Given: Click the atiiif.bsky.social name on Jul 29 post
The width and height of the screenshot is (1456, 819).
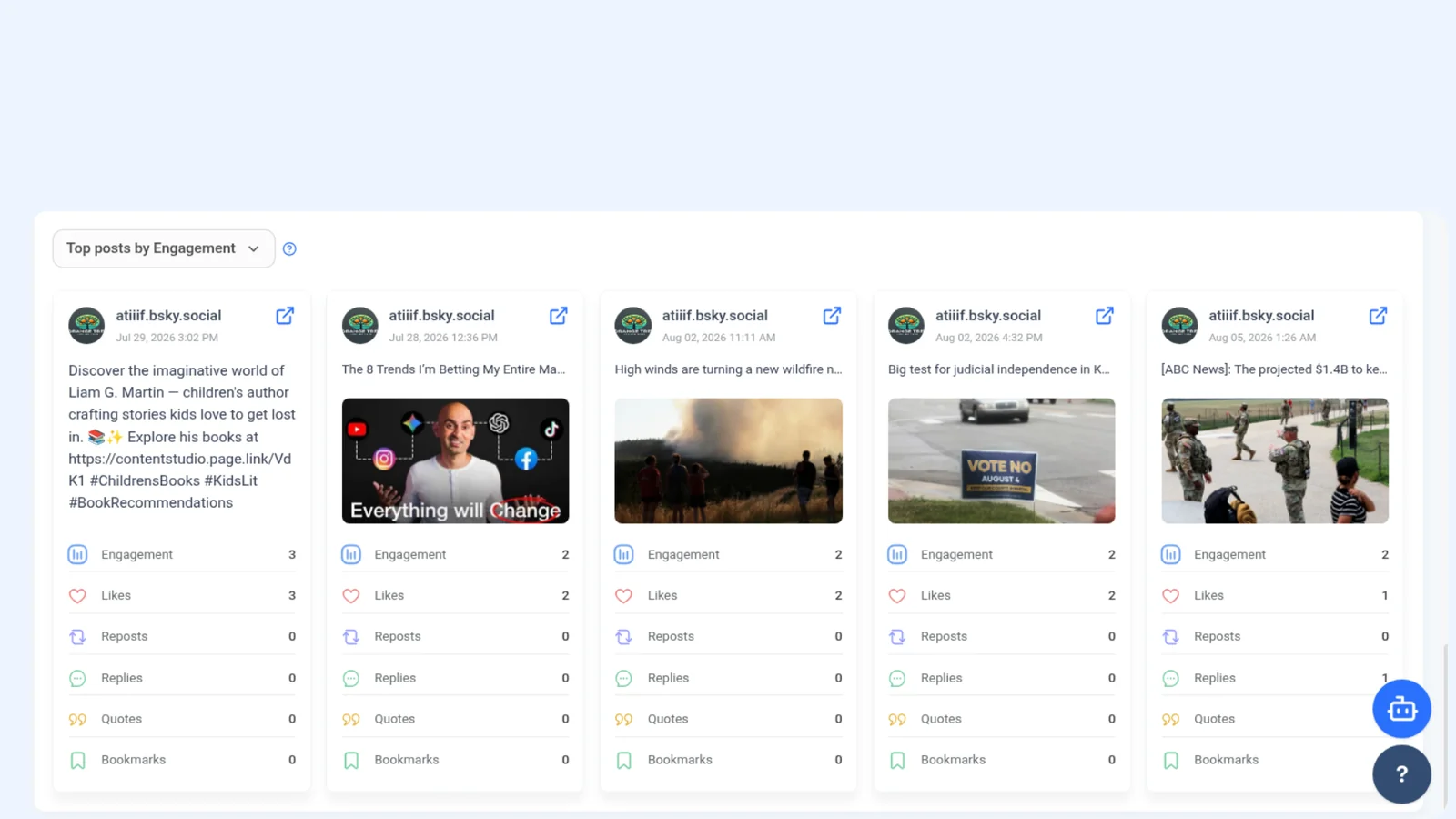Looking at the screenshot, I should [168, 316].
